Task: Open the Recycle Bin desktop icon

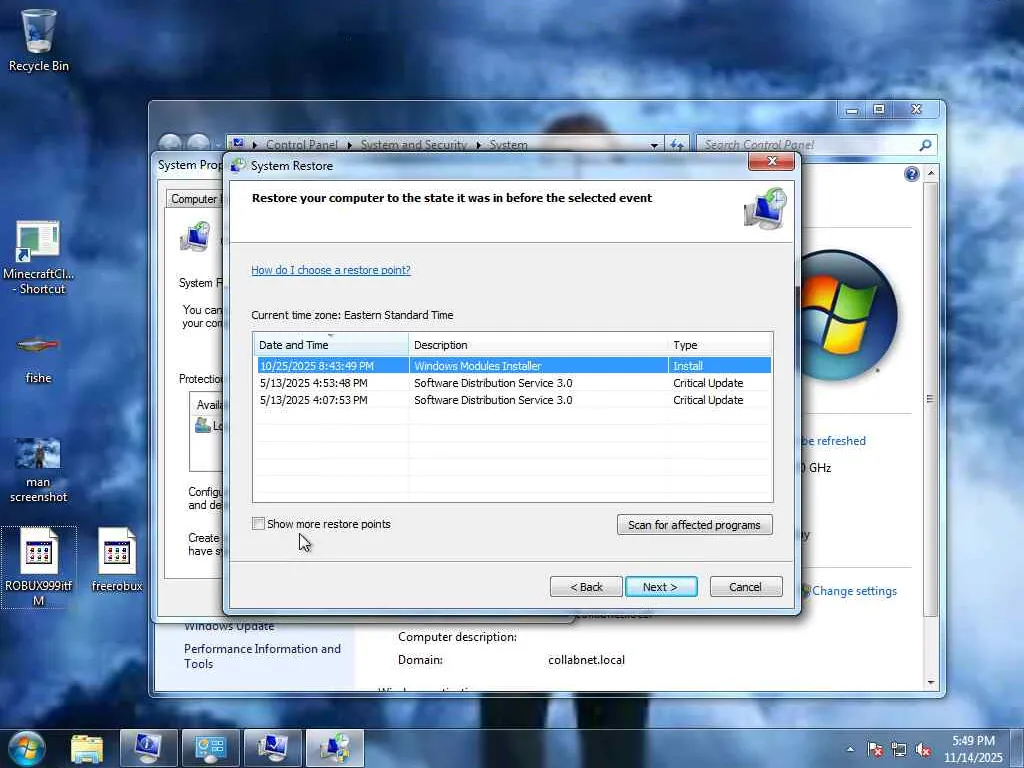Action: [x=38, y=39]
